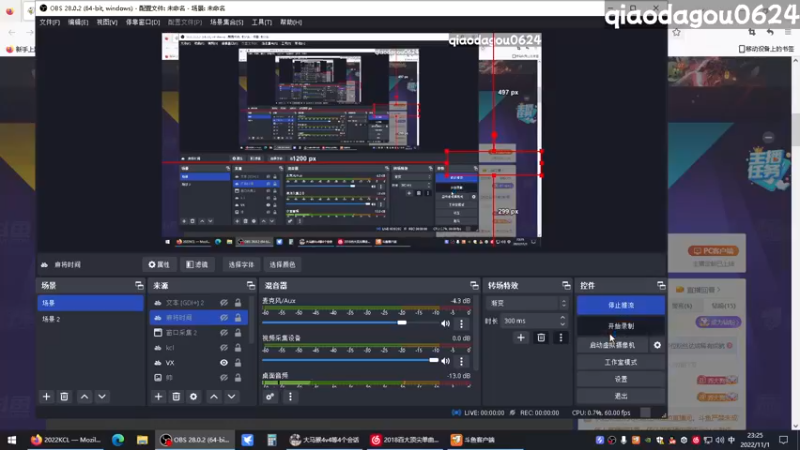Add a new source with the plus icon
This screenshot has height=450, width=800.
tap(158, 396)
